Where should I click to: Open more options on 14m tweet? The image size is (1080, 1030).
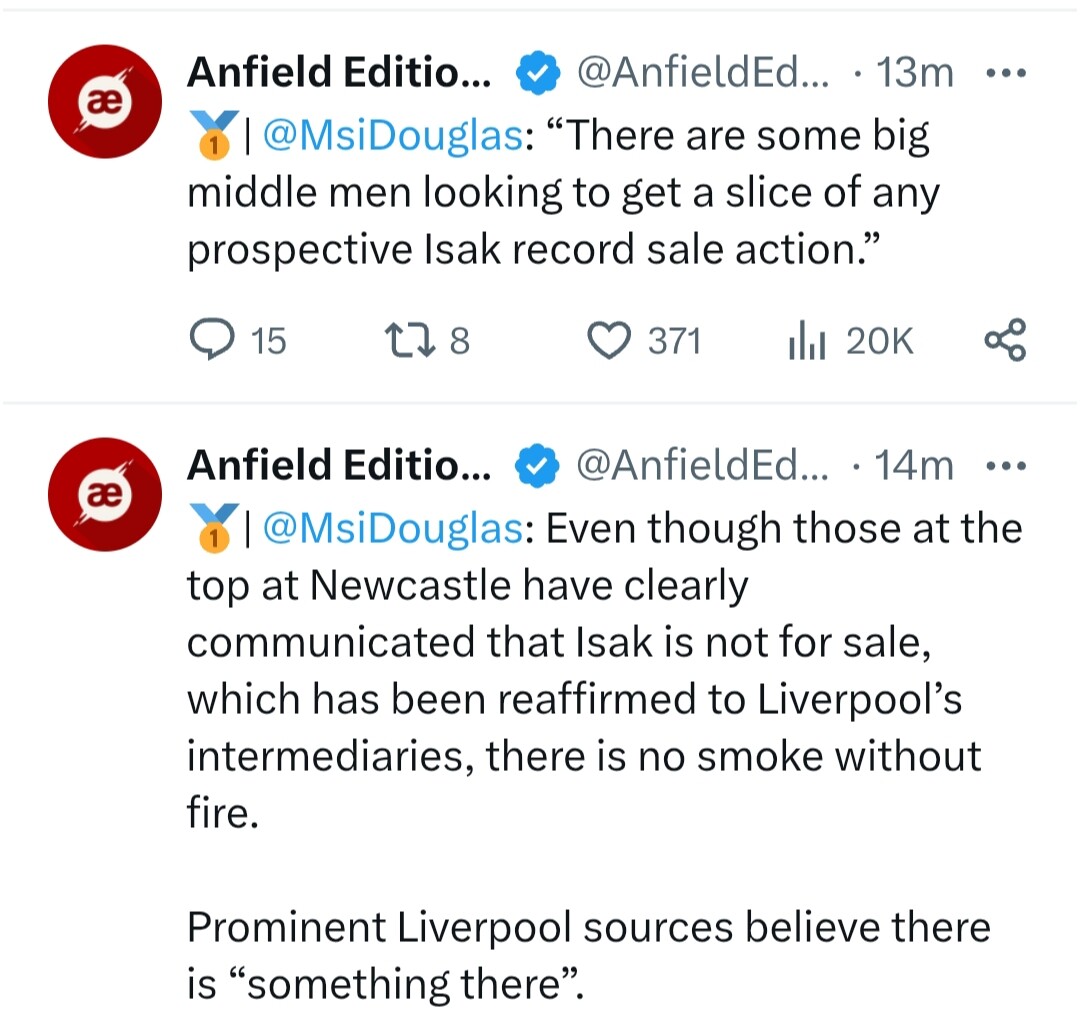(1004, 465)
